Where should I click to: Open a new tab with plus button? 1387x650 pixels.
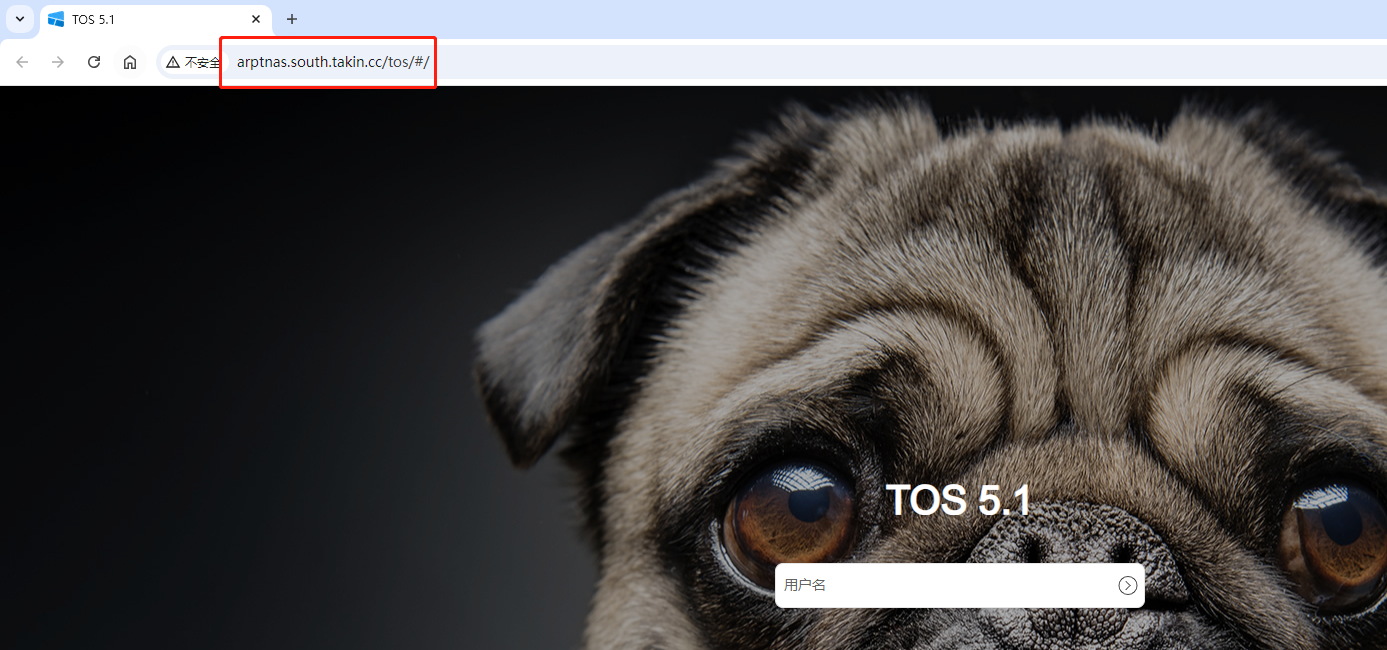point(292,19)
